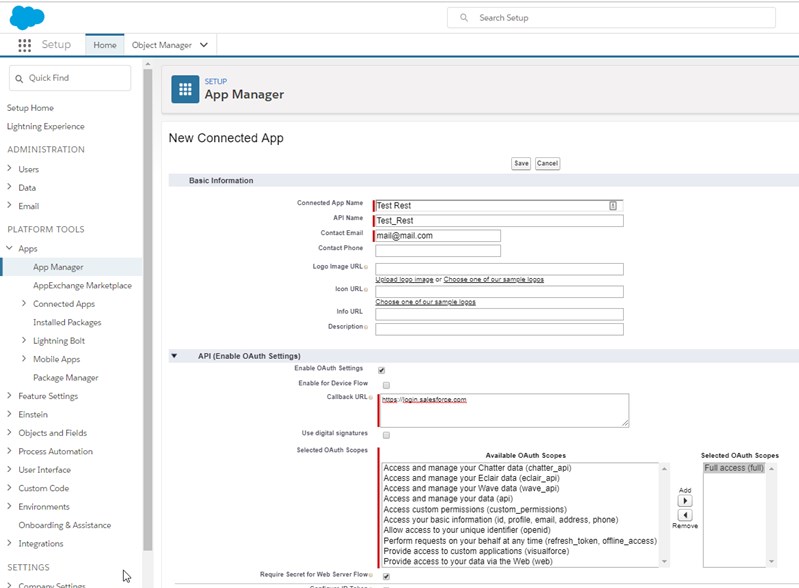Click the Description field
Image resolution: width=799 pixels, height=588 pixels.
coord(499,329)
